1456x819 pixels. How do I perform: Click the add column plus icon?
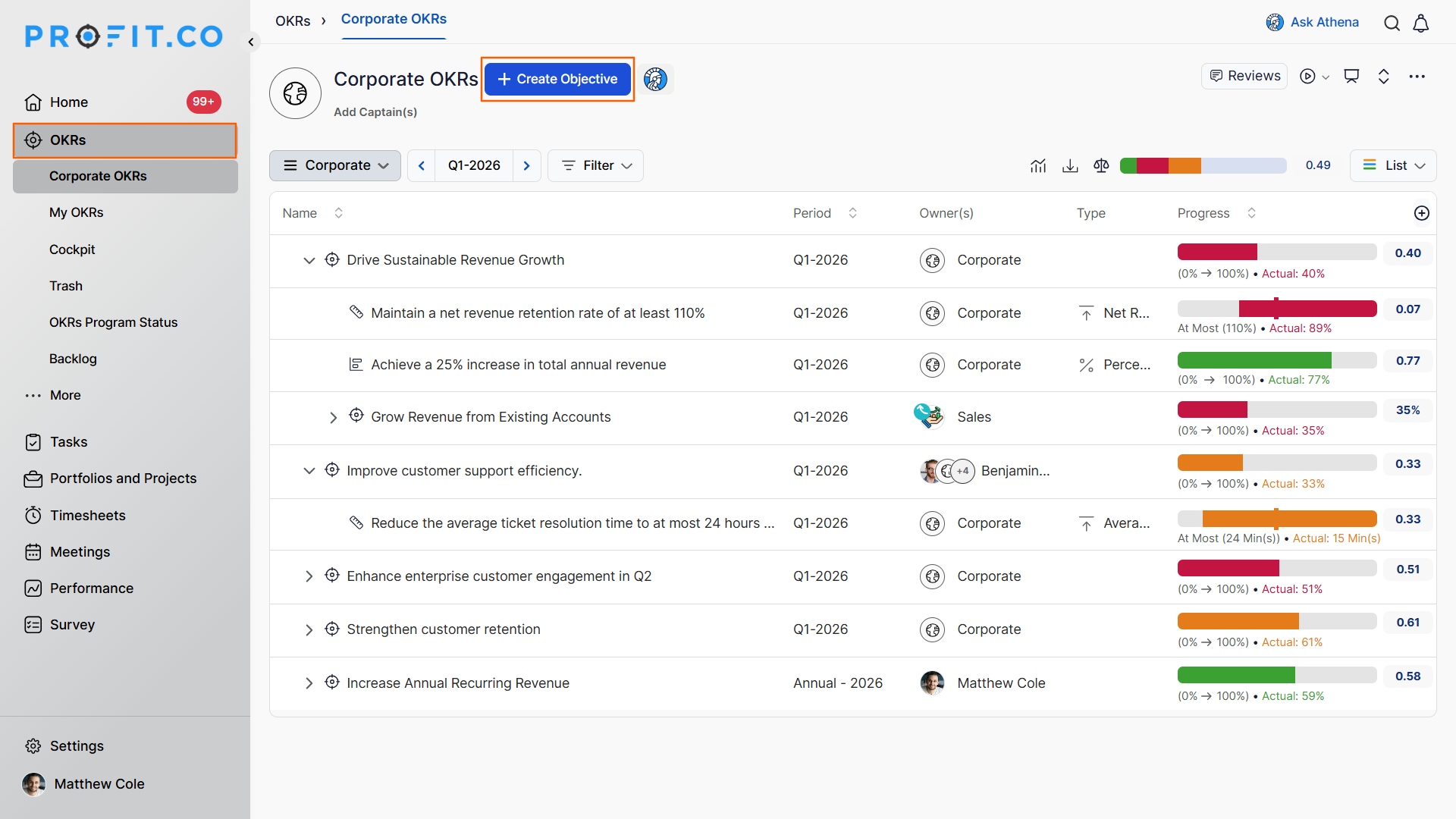point(1422,213)
